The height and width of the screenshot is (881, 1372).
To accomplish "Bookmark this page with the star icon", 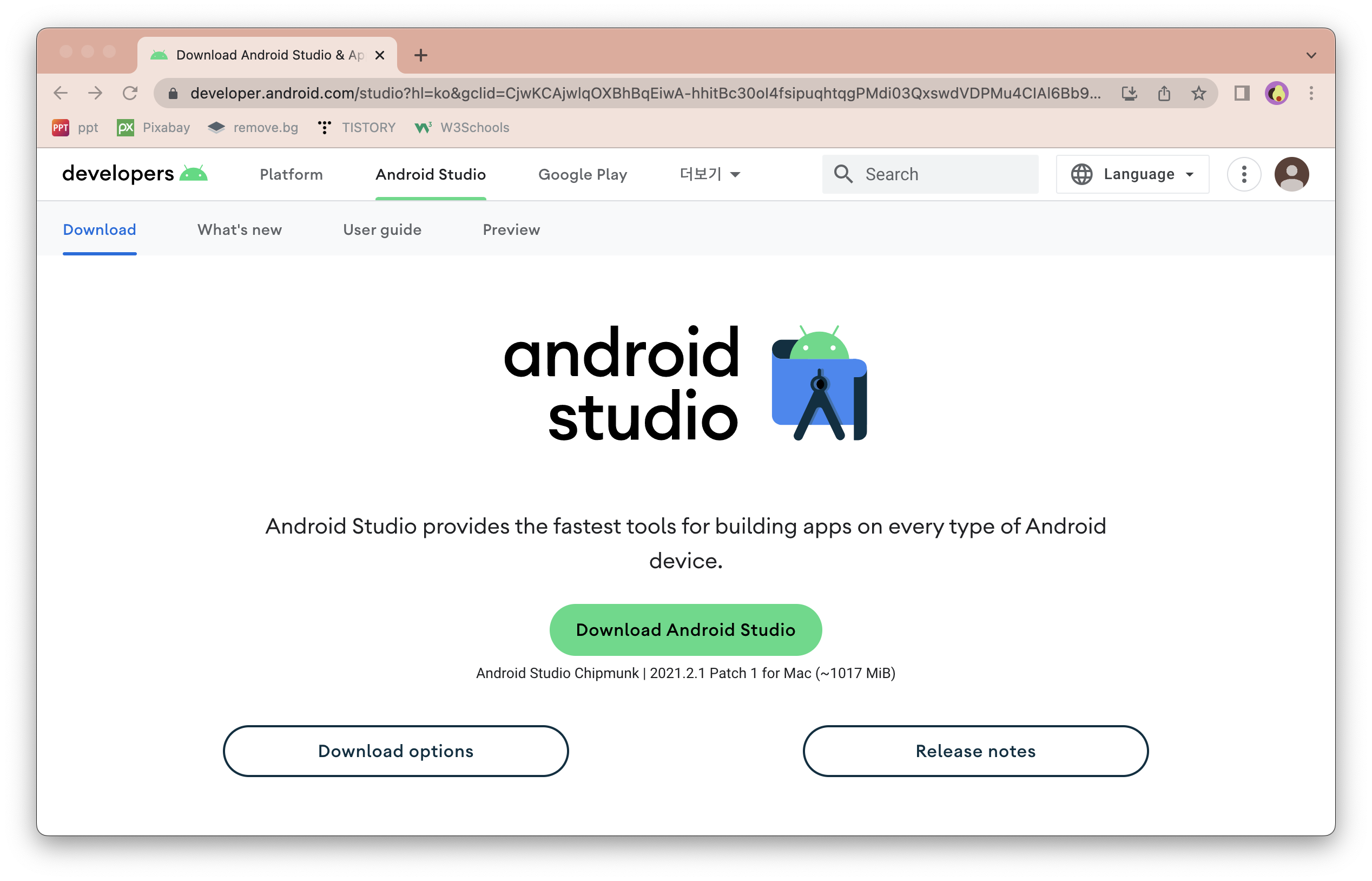I will (x=1199, y=93).
